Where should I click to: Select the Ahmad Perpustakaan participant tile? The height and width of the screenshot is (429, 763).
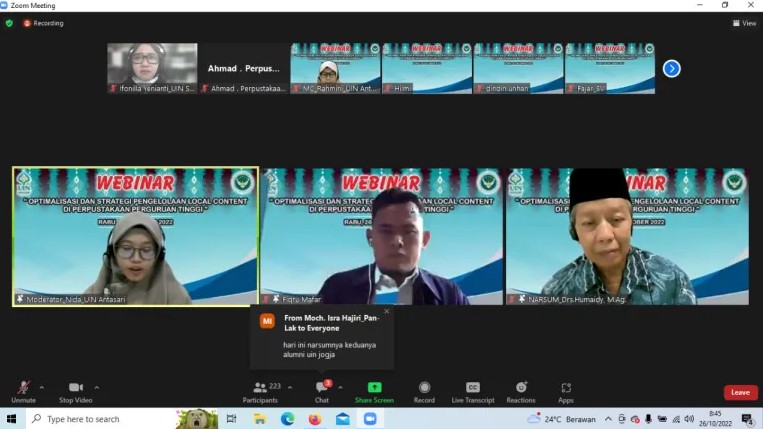244,68
